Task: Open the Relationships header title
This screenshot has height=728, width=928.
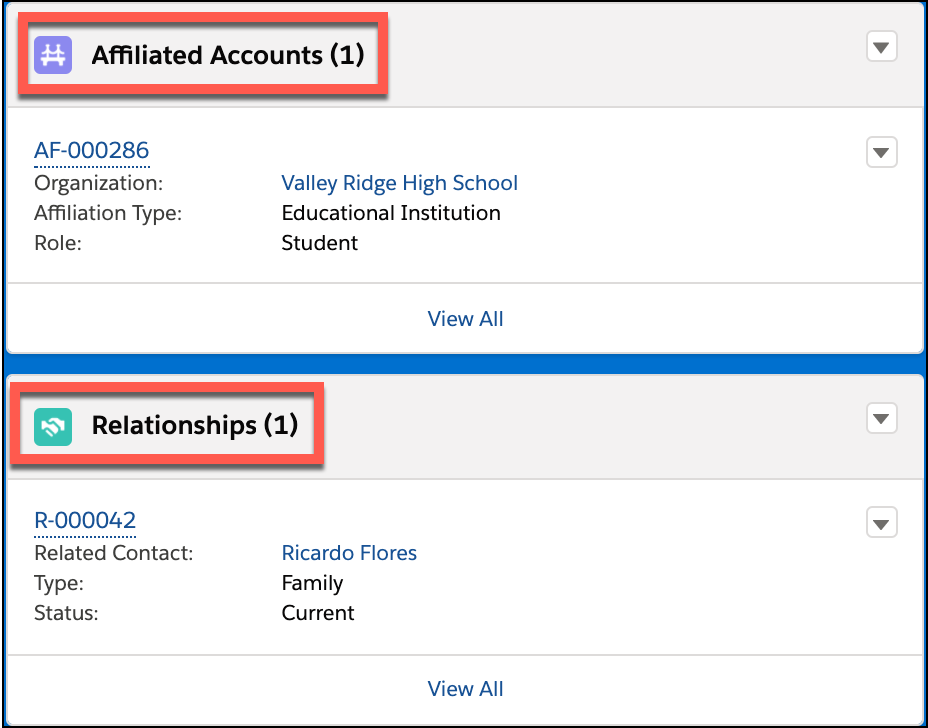Action: [195, 426]
